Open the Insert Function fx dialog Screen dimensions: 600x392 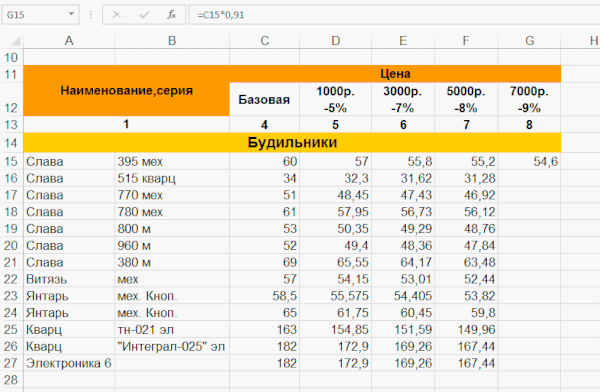tap(171, 15)
